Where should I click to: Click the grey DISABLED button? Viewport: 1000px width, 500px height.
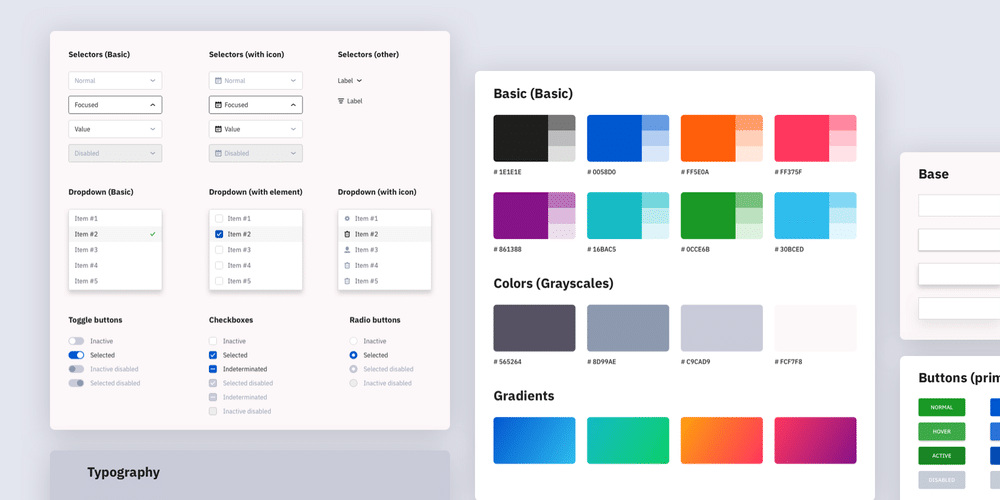point(942,480)
